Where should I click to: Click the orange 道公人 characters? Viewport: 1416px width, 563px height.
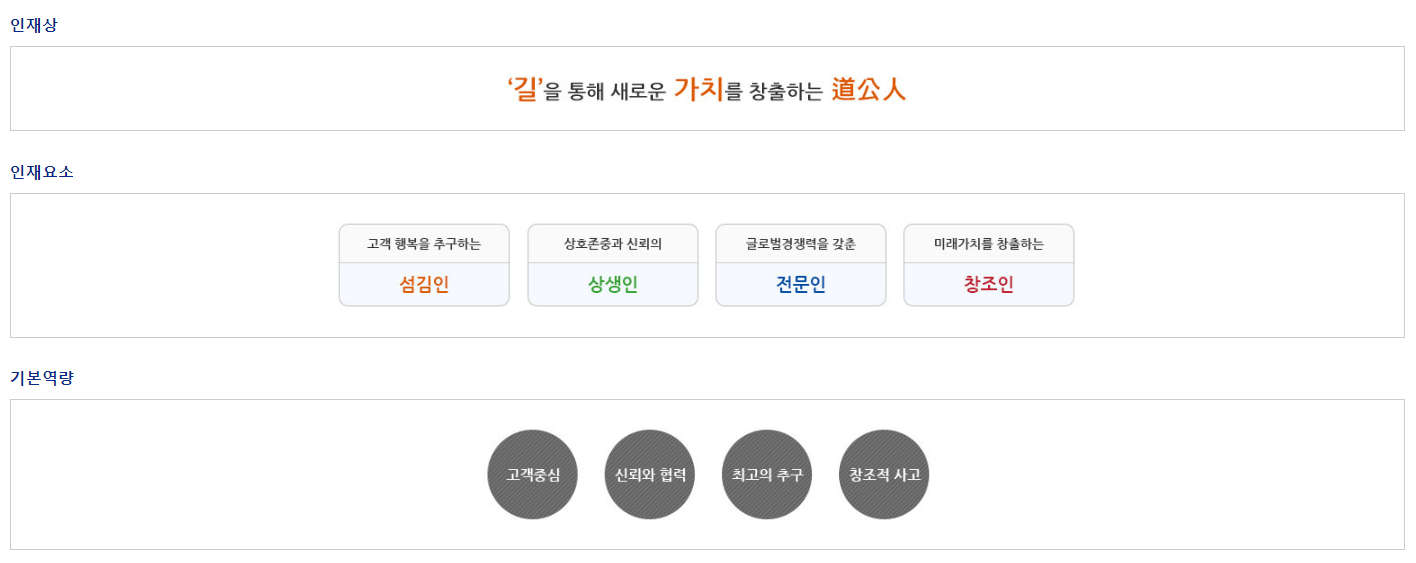pyautogui.click(x=868, y=90)
